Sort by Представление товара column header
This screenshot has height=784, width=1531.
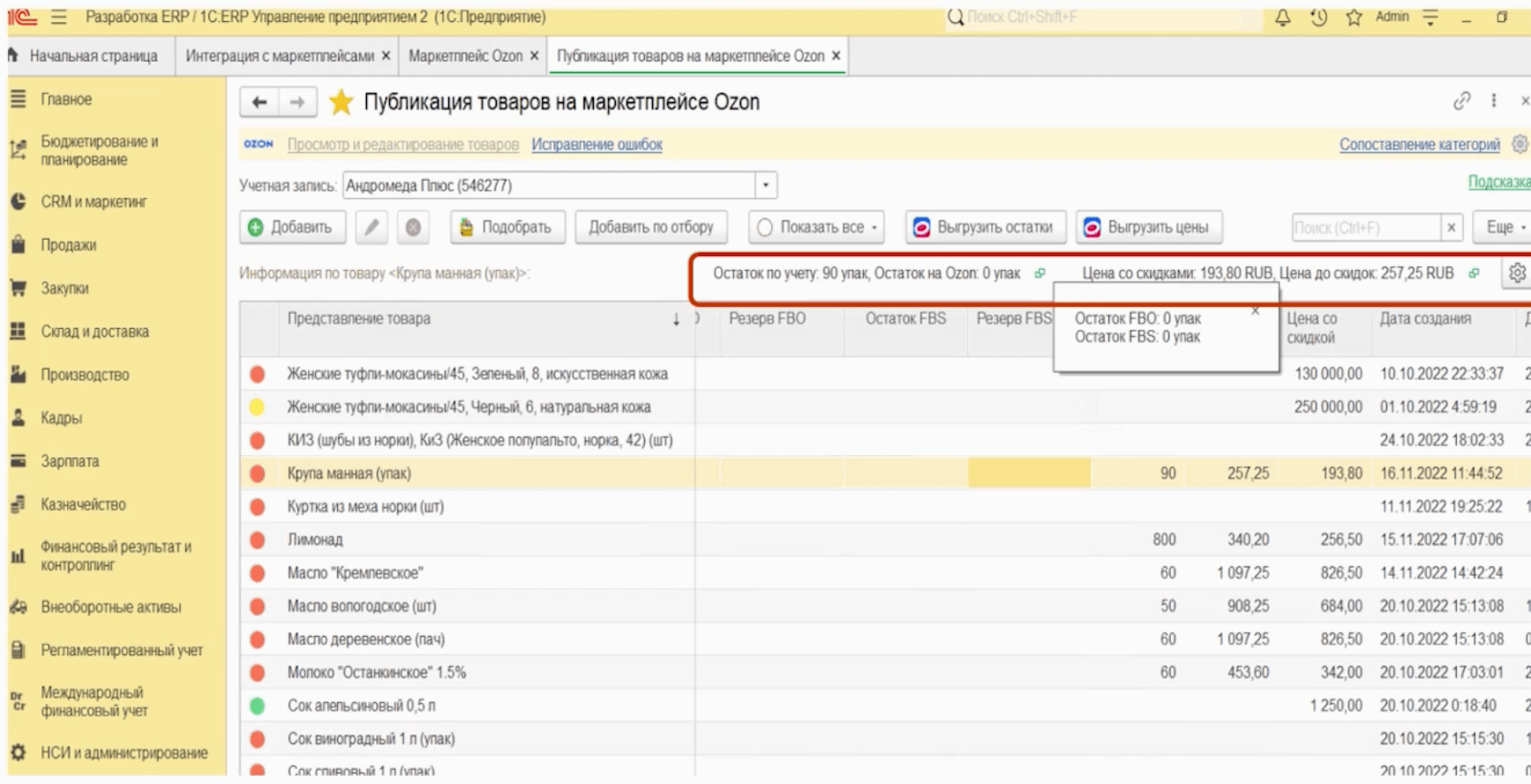tap(359, 318)
